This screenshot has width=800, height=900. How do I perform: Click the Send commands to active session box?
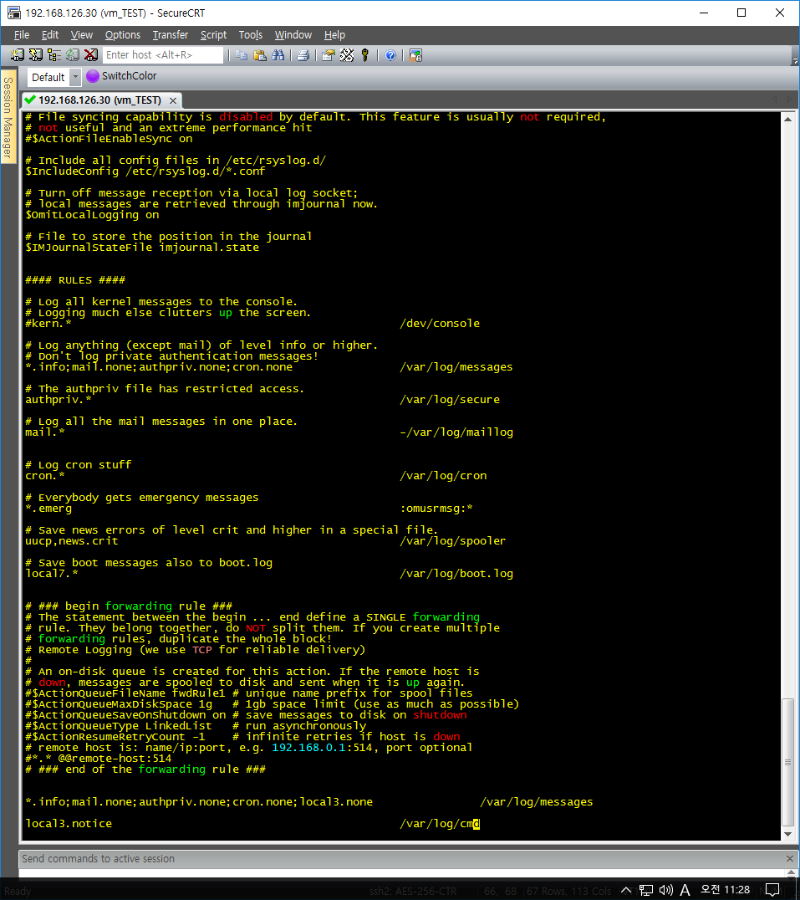(400, 859)
